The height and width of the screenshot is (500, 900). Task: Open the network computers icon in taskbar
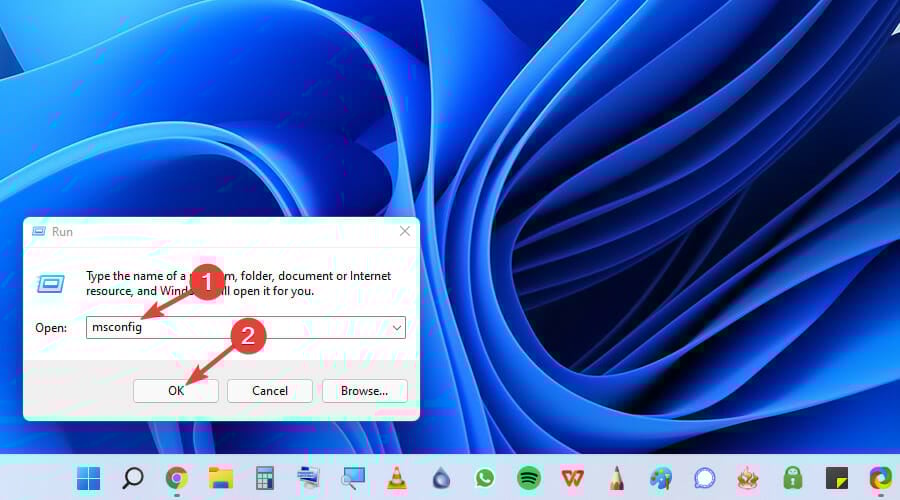[x=309, y=478]
